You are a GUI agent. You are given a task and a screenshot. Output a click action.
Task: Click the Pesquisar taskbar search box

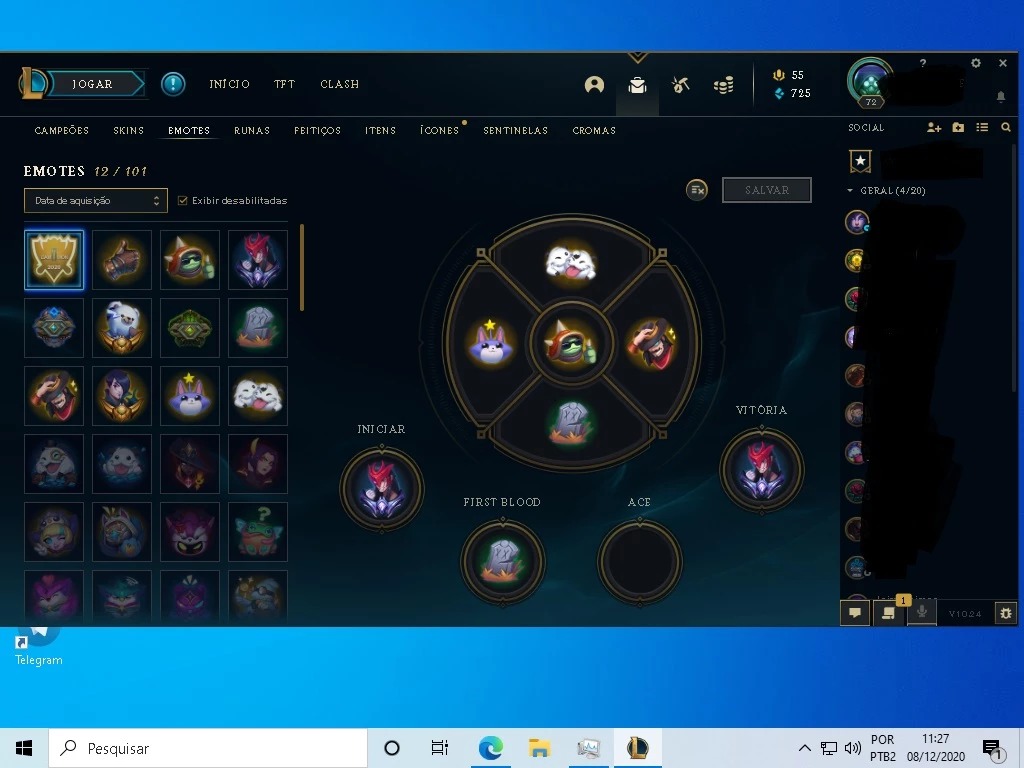point(208,748)
